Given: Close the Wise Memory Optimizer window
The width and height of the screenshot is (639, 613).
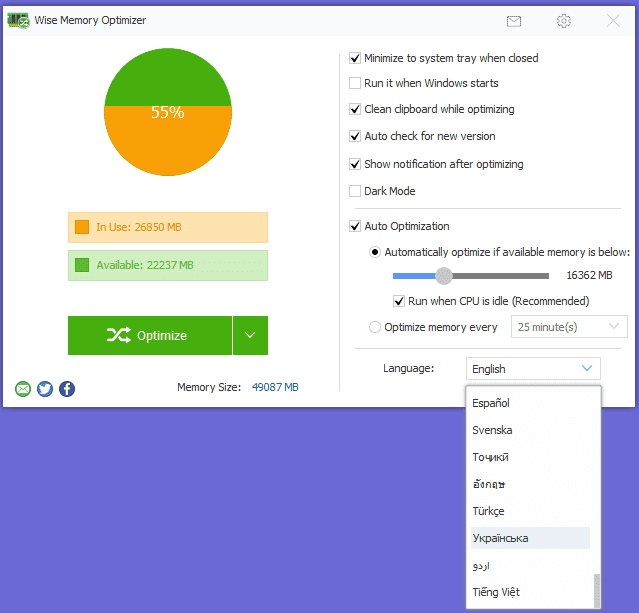Looking at the screenshot, I should (613, 20).
